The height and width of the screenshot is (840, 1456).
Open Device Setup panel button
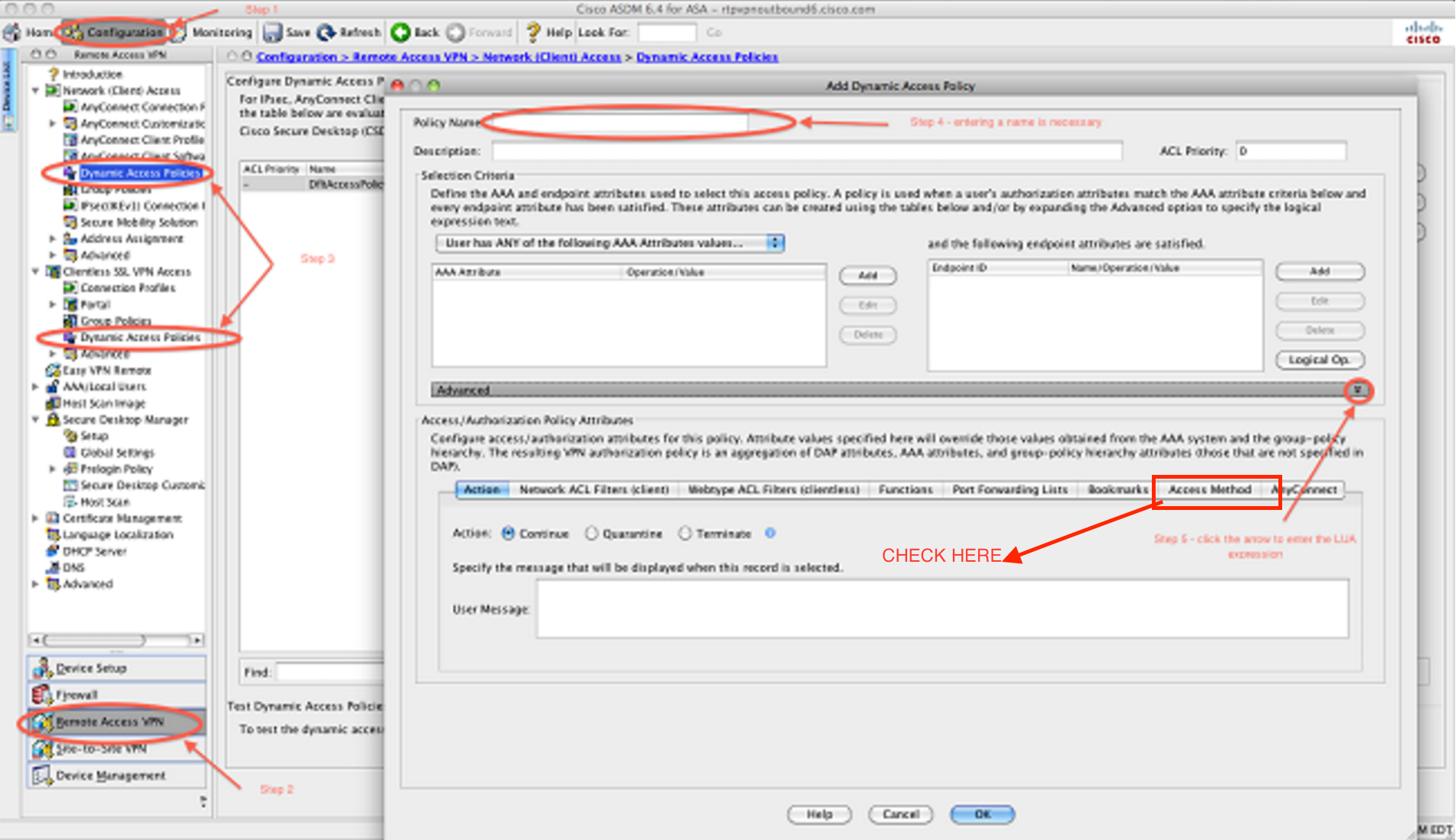click(117, 668)
